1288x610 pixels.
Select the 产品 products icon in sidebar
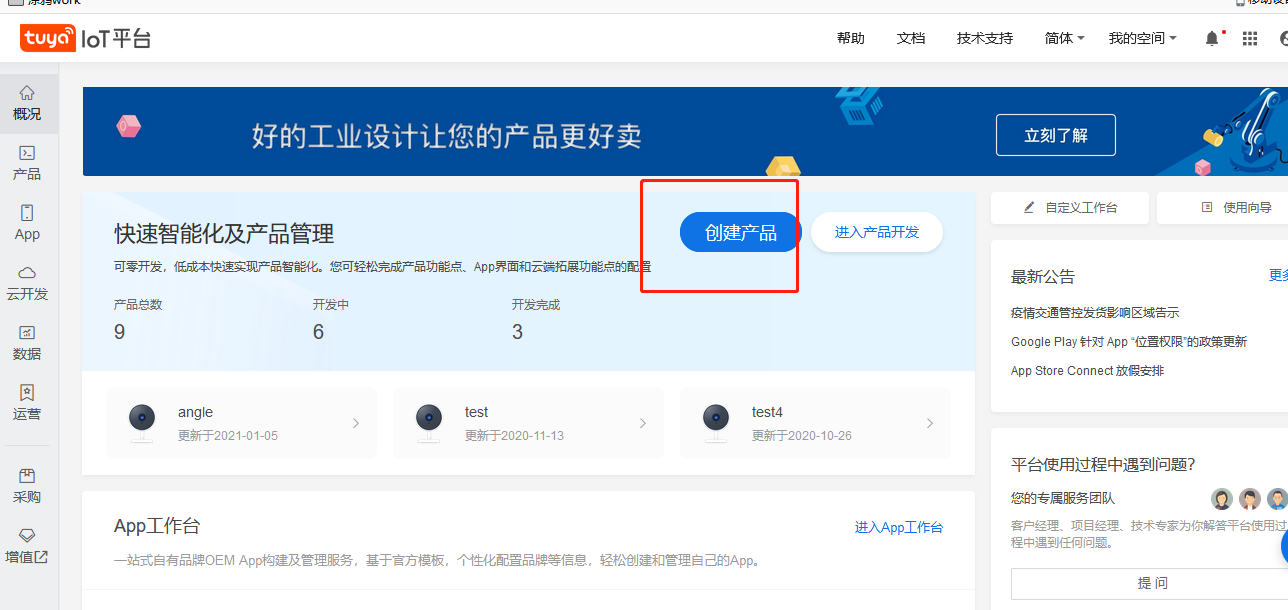pos(27,162)
